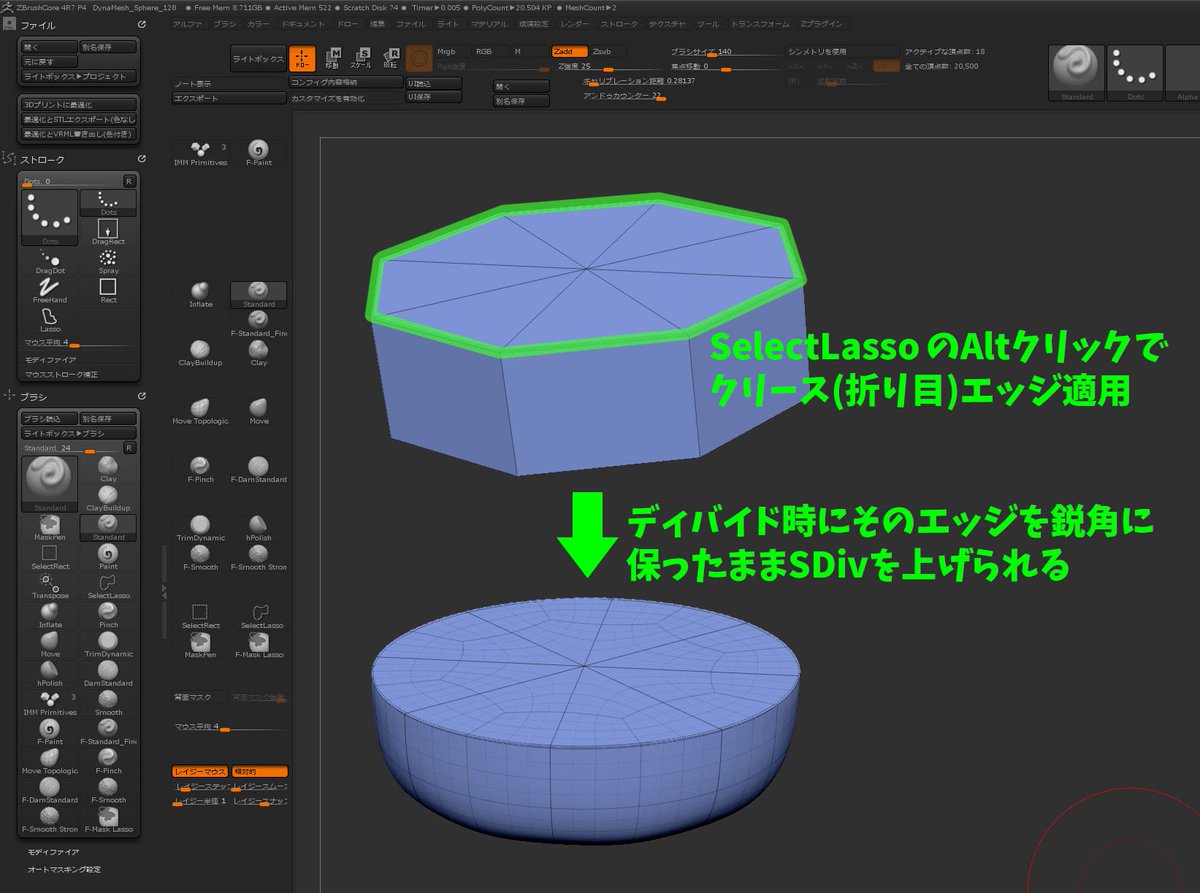Pick the DragDot stroke type
1200x893 pixels.
point(49,262)
